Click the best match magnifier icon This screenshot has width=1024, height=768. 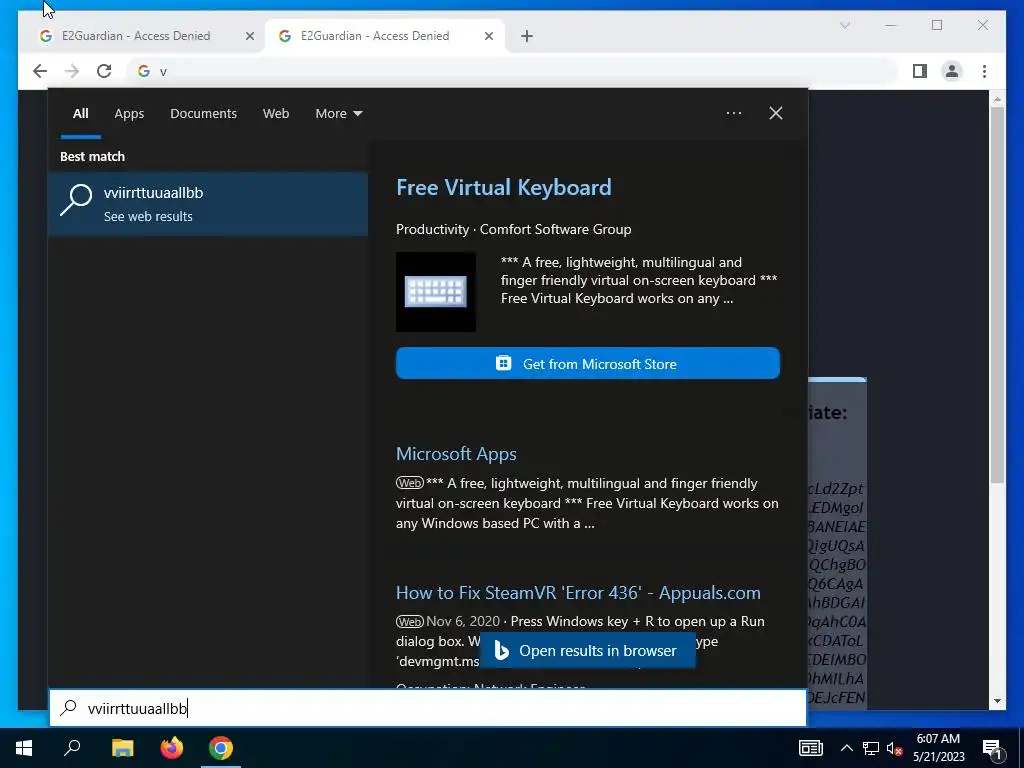tap(76, 199)
